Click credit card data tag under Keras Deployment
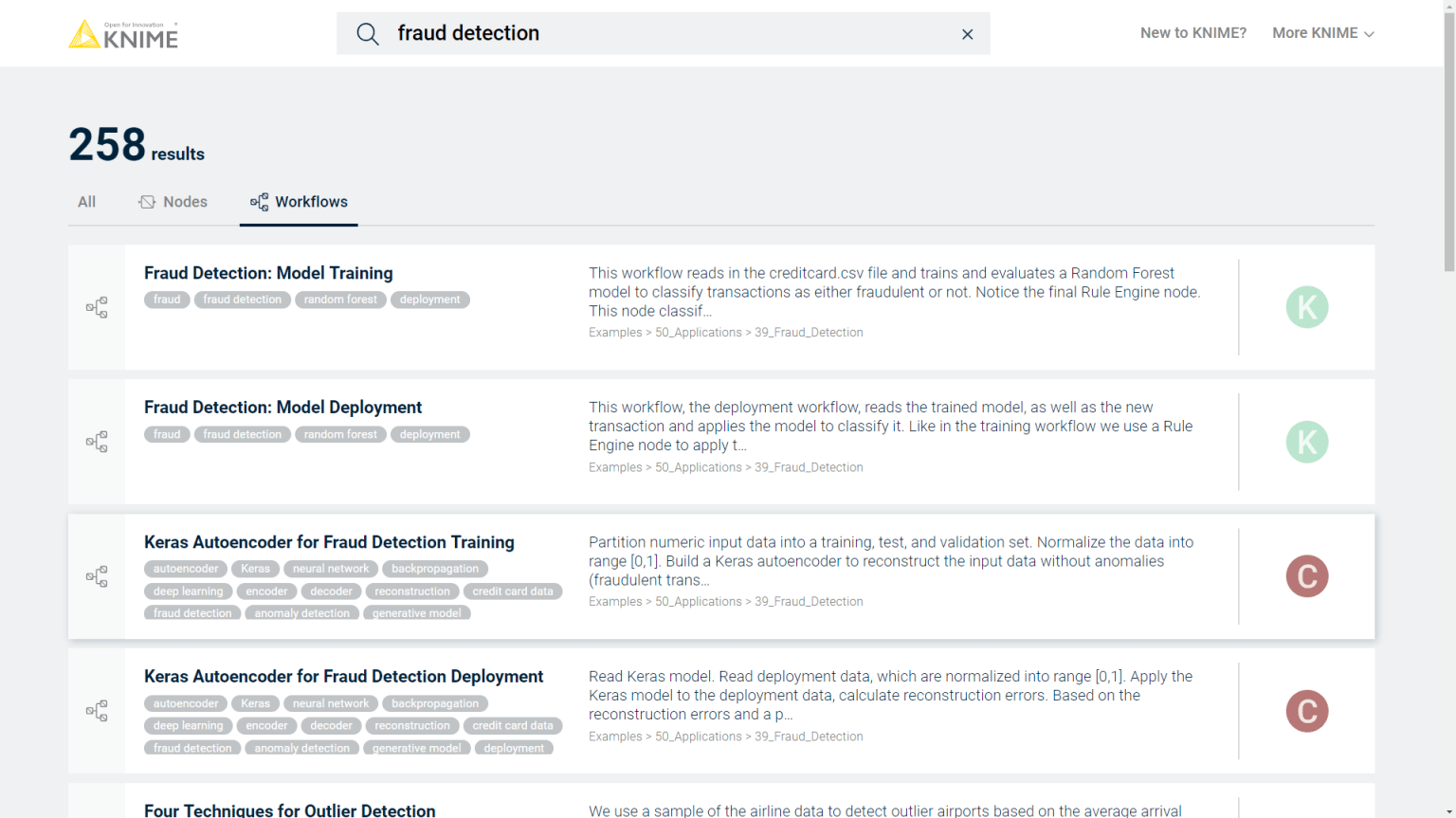The width and height of the screenshot is (1456, 818). click(513, 726)
